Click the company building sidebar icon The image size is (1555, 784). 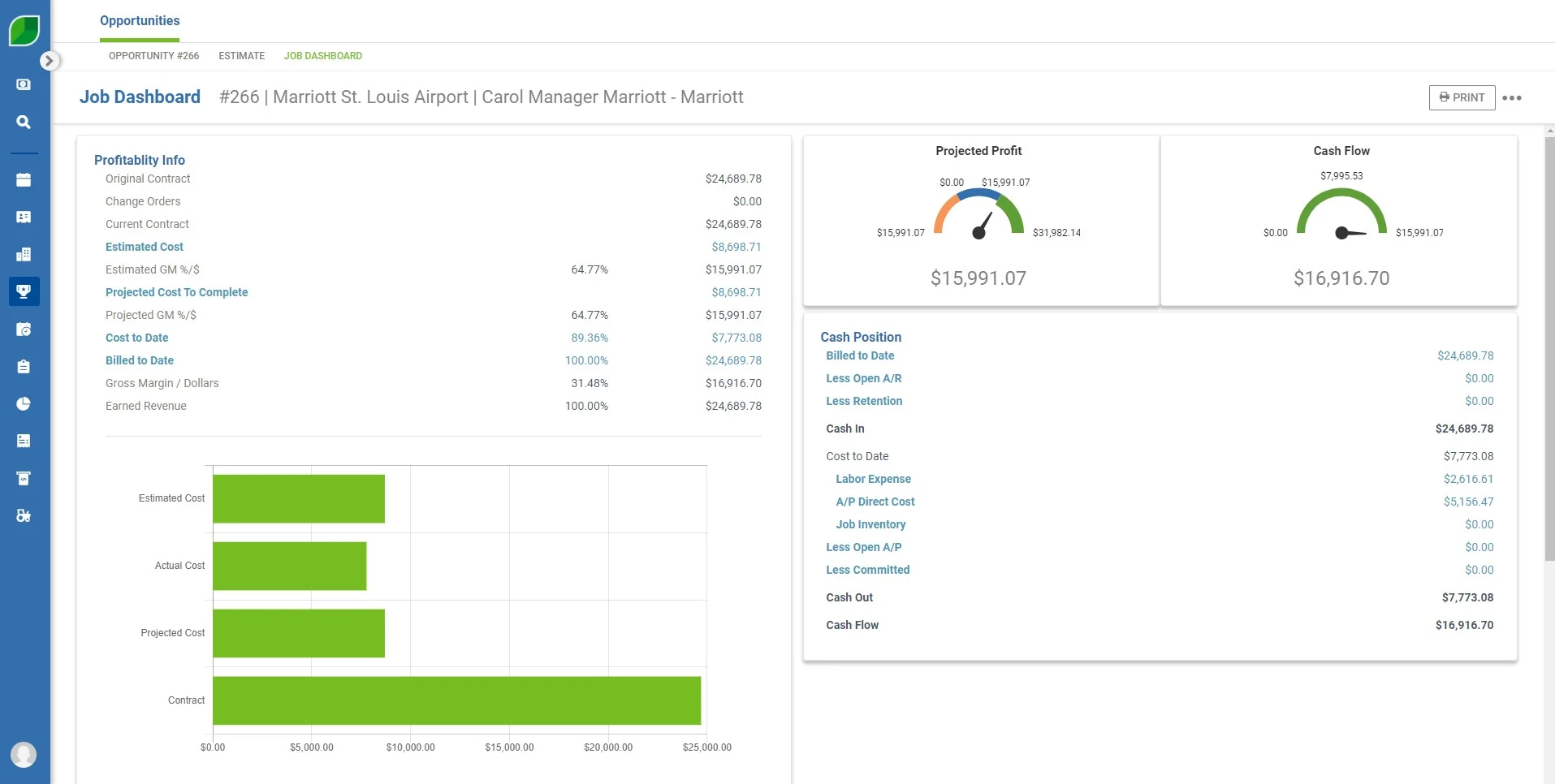tap(24, 254)
